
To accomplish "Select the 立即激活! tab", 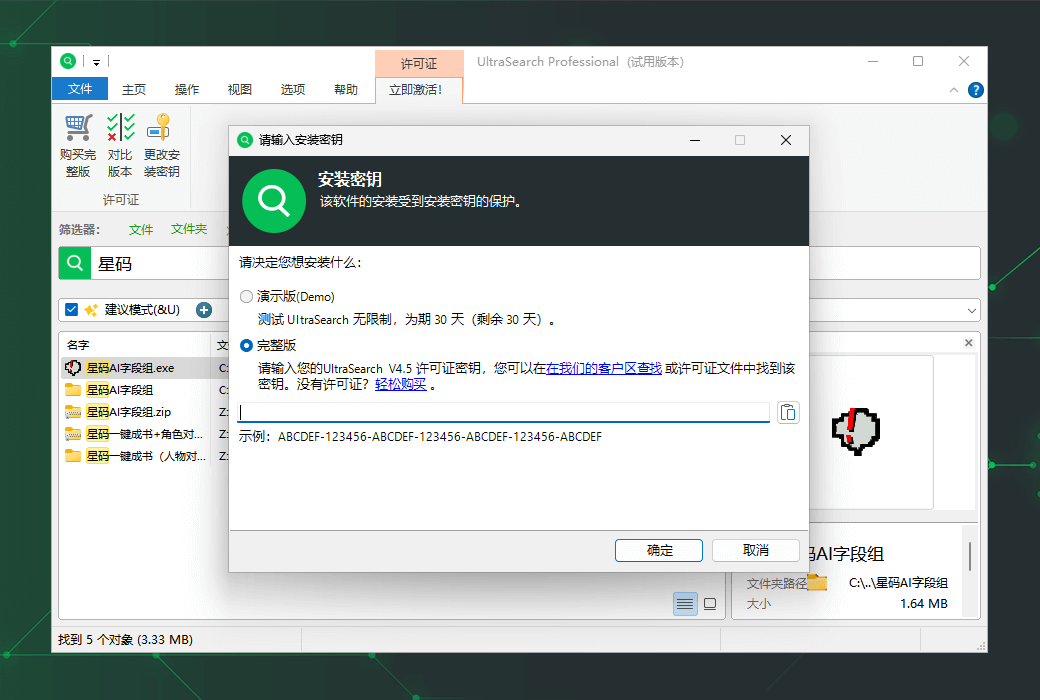I will coord(419,90).
